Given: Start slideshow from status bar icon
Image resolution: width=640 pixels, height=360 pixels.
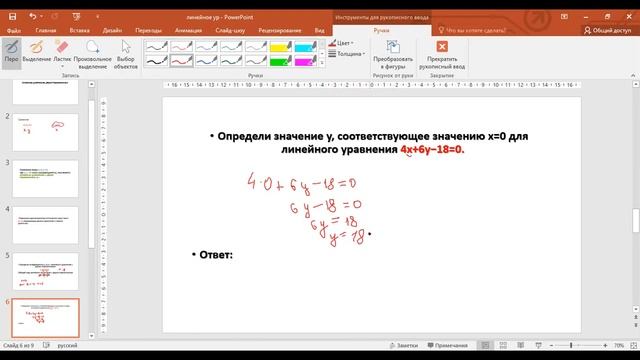Looking at the screenshot, I should [538, 345].
